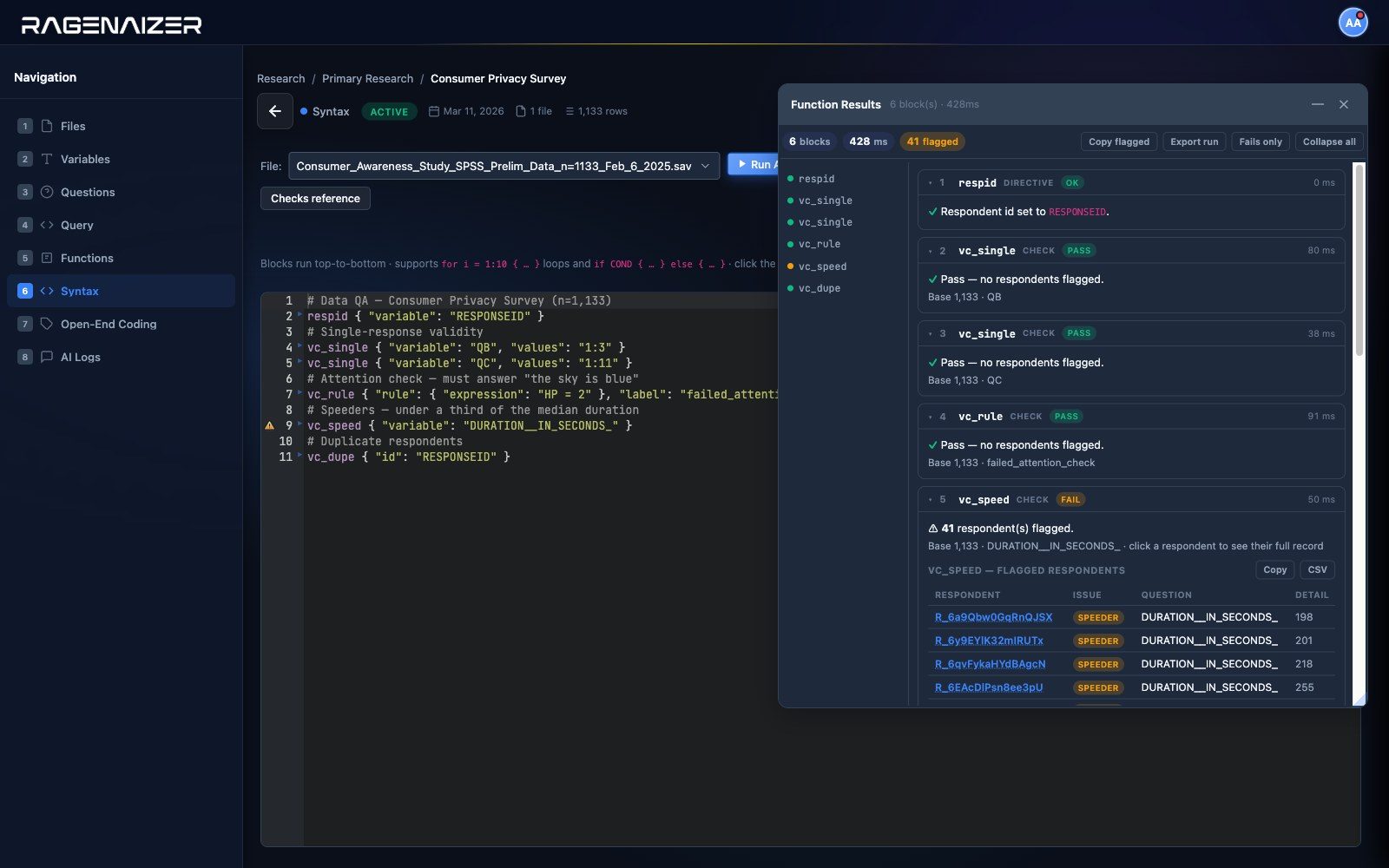This screenshot has width=1389, height=868.
Task: Click the RESPONDENT column header
Action: [x=967, y=595]
